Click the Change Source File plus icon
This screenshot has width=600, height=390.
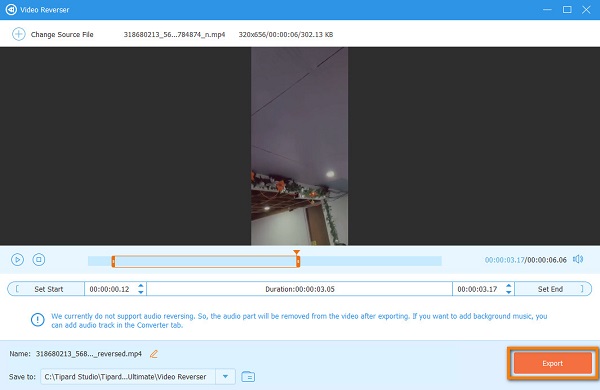pyautogui.click(x=18, y=34)
